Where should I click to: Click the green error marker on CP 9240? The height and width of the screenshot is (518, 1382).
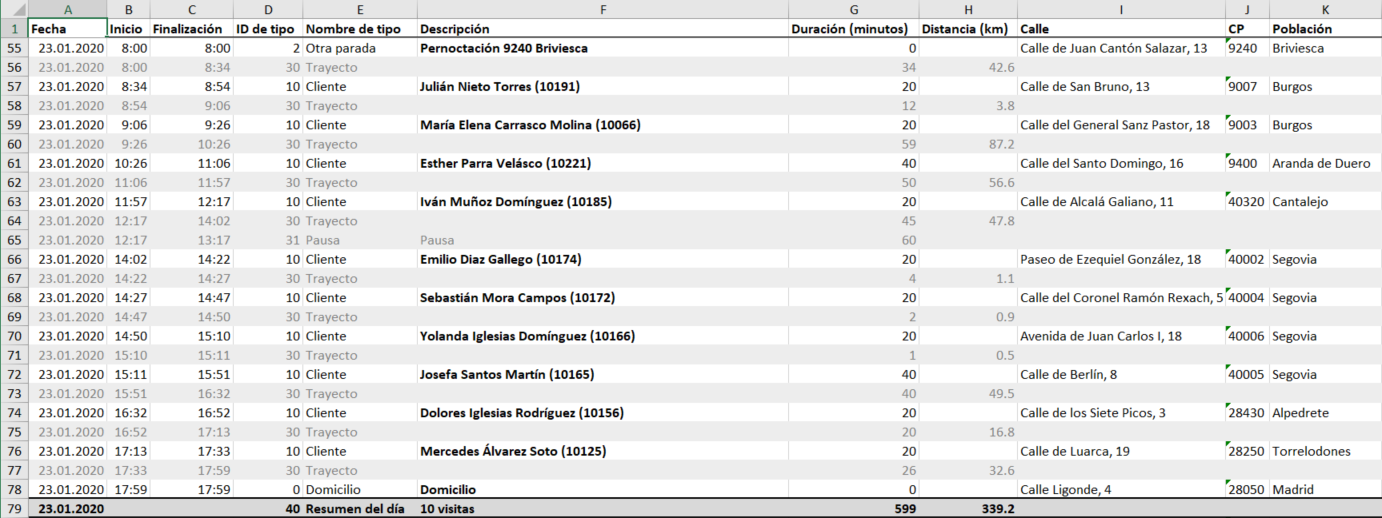click(x=1229, y=42)
